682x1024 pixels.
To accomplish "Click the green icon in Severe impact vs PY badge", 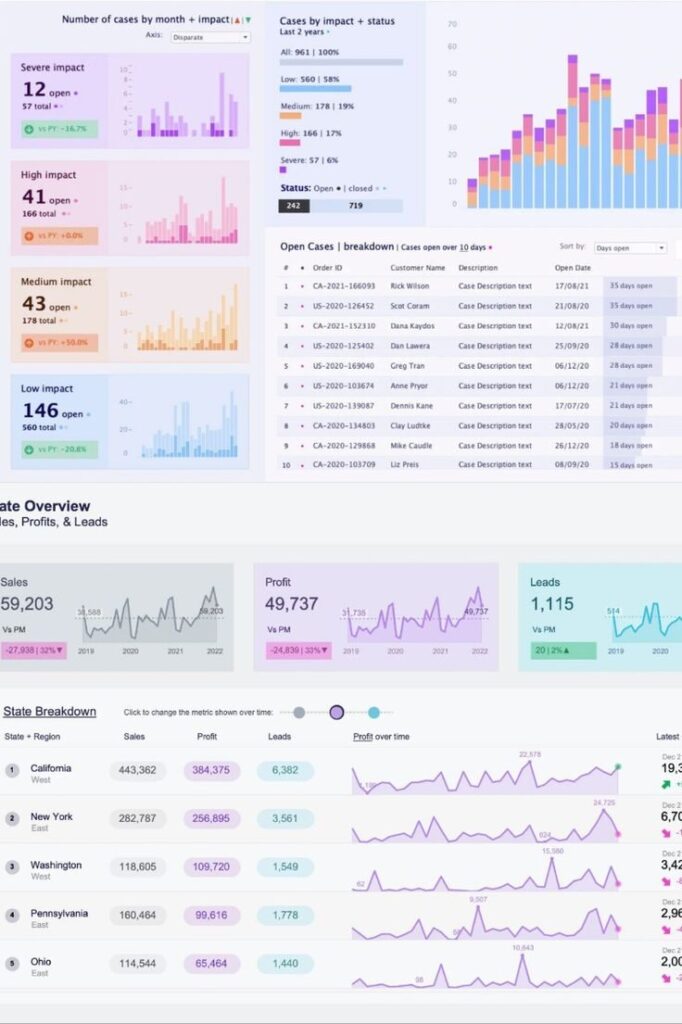I will click(29, 129).
